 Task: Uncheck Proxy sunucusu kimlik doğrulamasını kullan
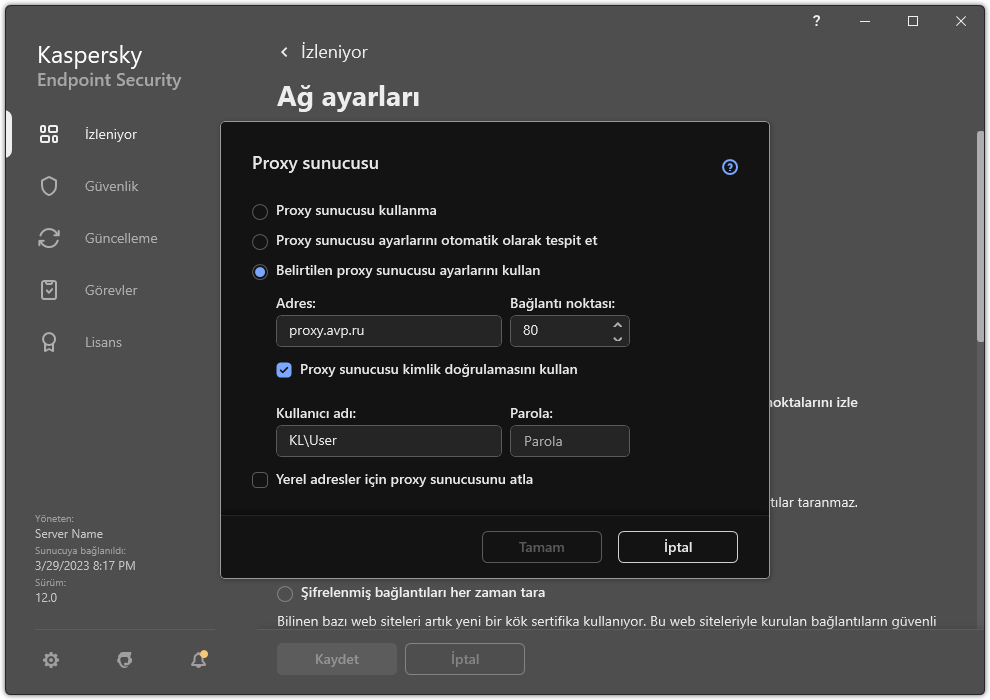[x=284, y=370]
